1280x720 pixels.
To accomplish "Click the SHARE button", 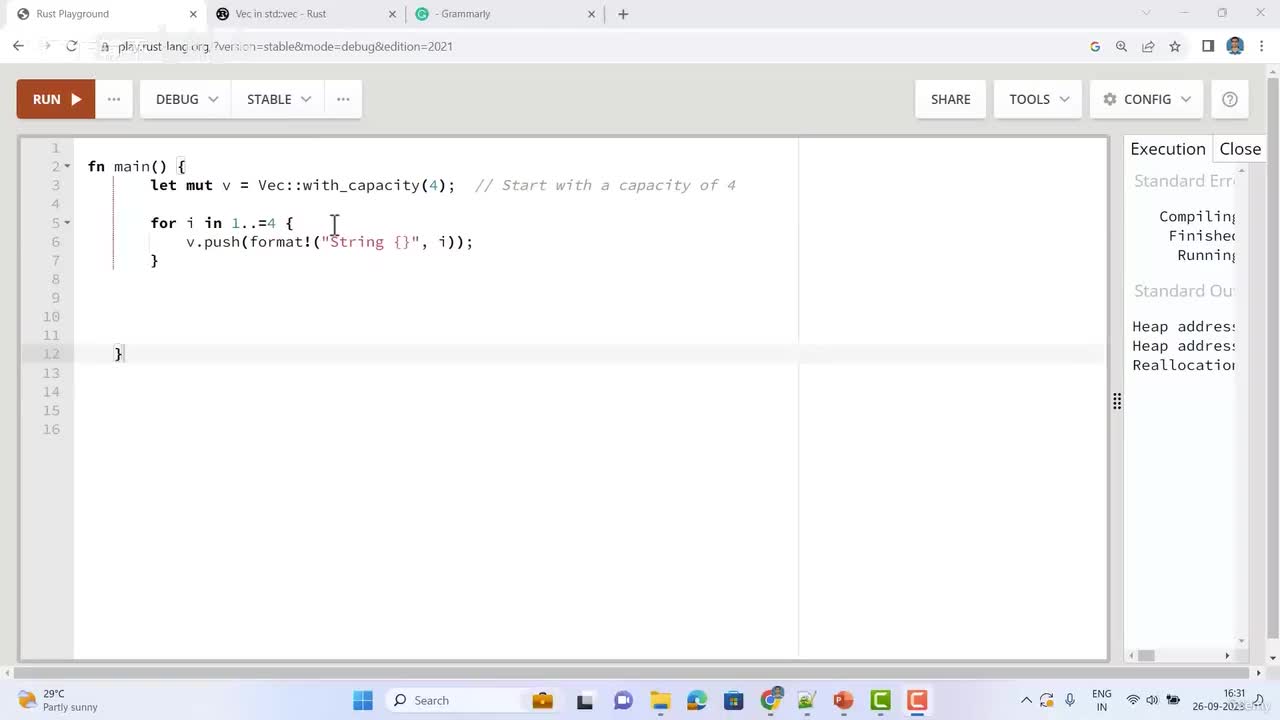I will point(950,99).
